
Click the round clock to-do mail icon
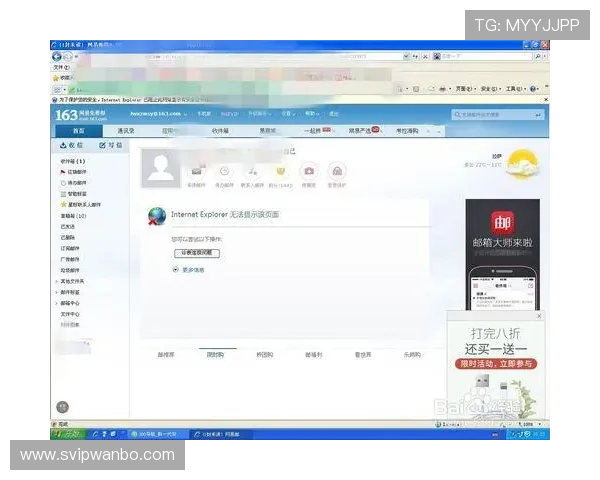[x=224, y=171]
